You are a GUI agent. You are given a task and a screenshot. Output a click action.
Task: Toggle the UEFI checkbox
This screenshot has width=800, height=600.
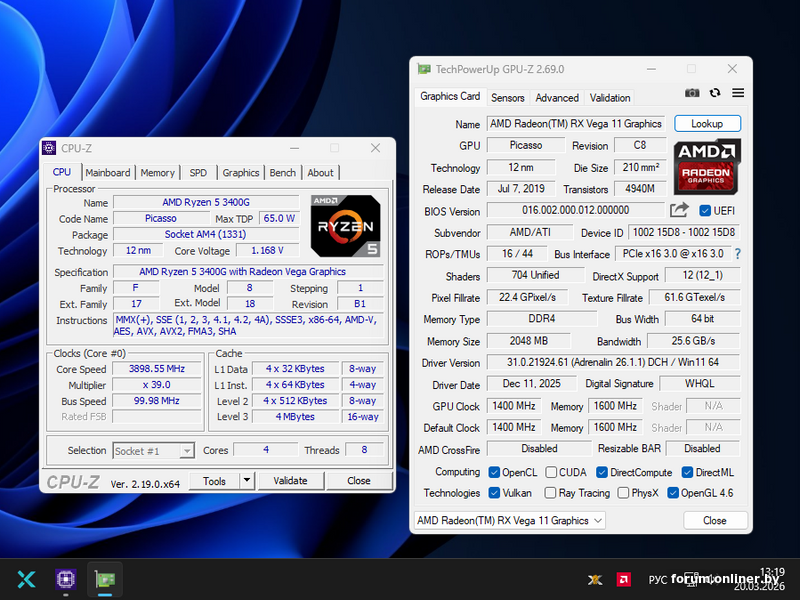(x=705, y=211)
